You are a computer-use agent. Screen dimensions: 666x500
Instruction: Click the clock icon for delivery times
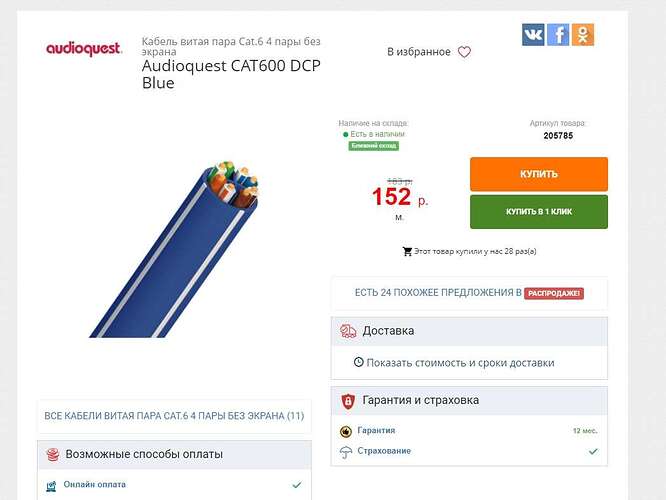pyautogui.click(x=358, y=362)
